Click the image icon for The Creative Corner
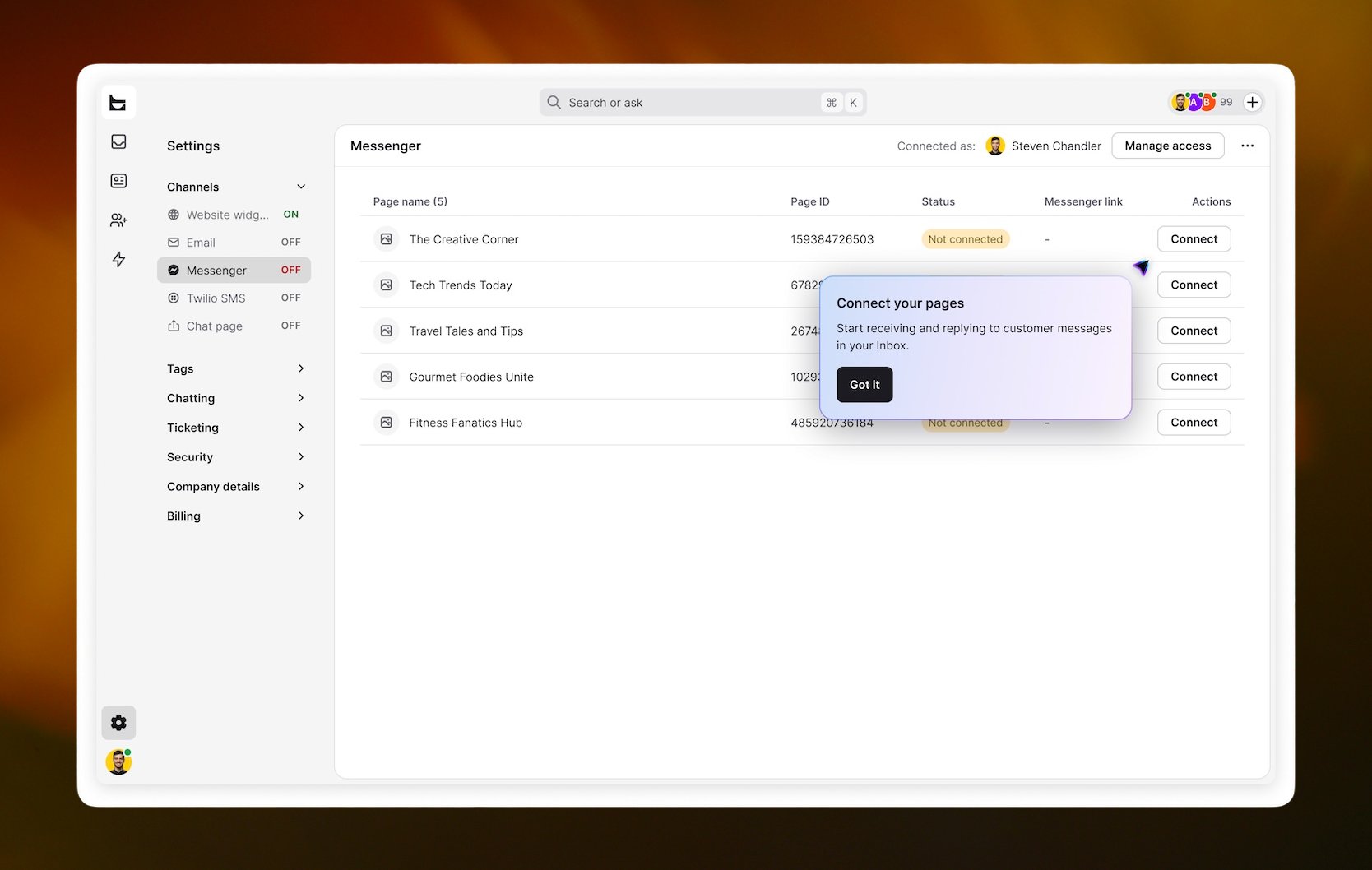Viewport: 1372px width, 870px height. (387, 239)
